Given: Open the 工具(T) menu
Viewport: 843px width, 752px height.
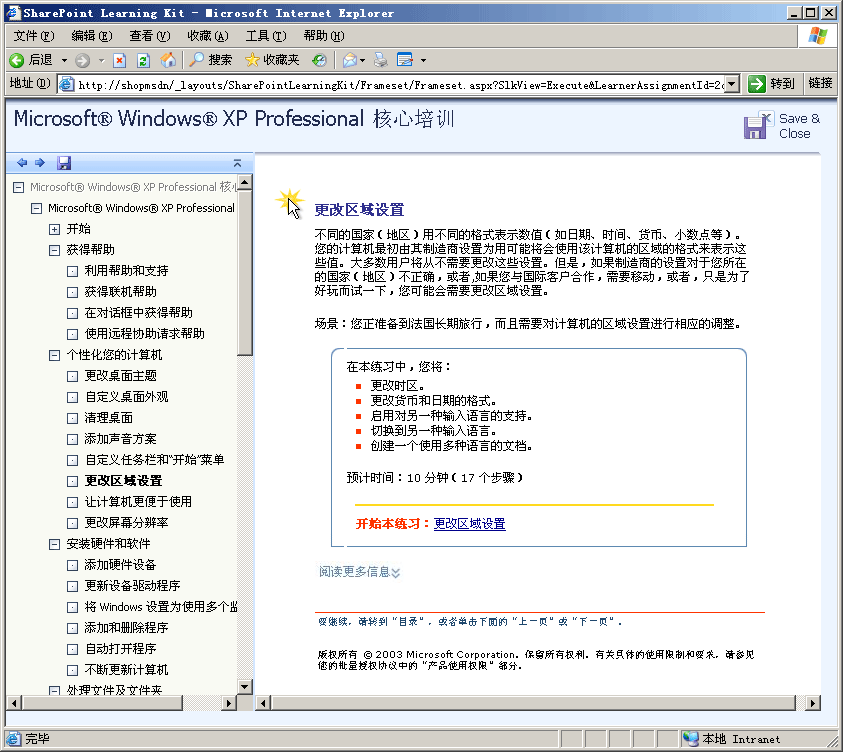Looking at the screenshot, I should pyautogui.click(x=266, y=36).
